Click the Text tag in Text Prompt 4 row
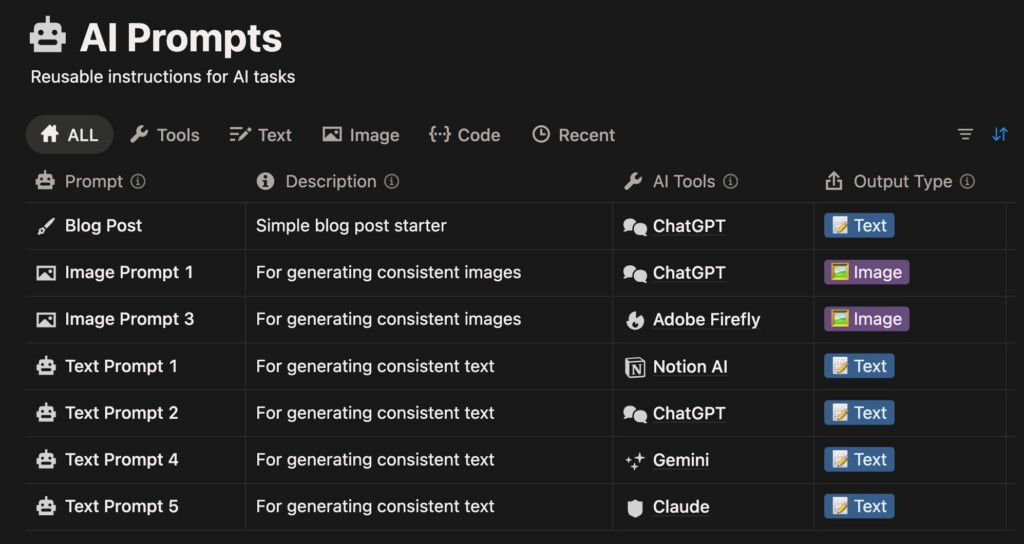 pos(859,460)
